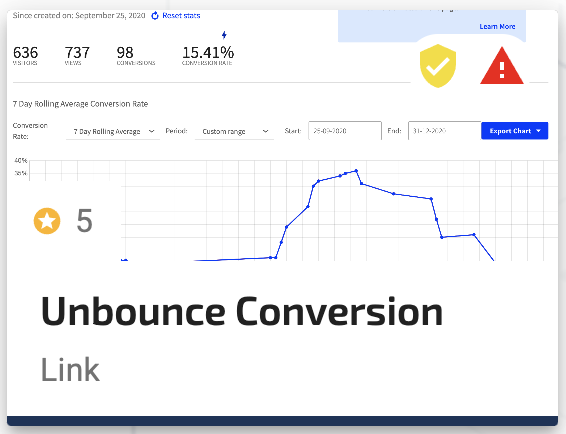Screen dimensions: 566x434
Task: Click the 636 visitors count
Action: 25,53
